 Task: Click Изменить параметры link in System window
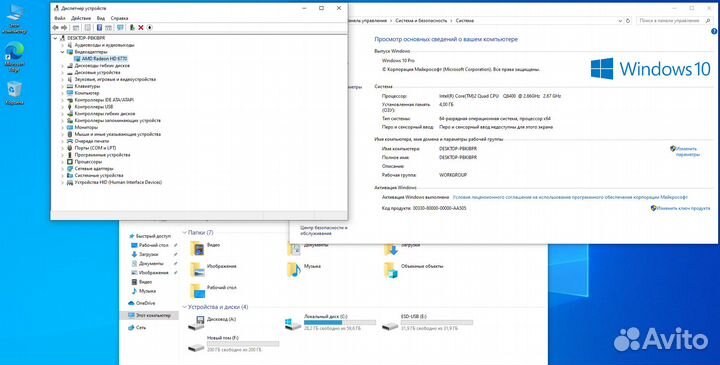coord(687,152)
